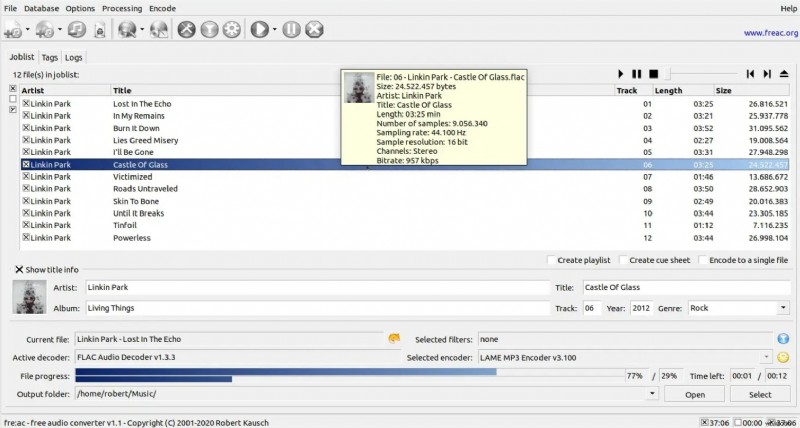This screenshot has height=428, width=800.
Task: Switch to the Logs tab
Action: [x=73, y=58]
